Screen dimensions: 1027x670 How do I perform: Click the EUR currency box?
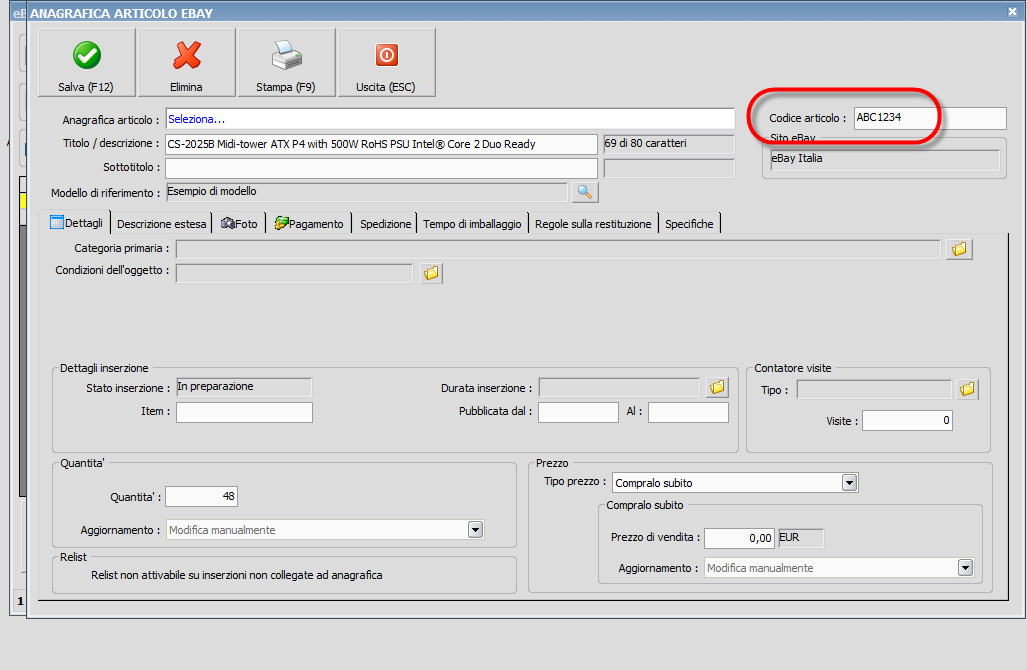point(800,538)
